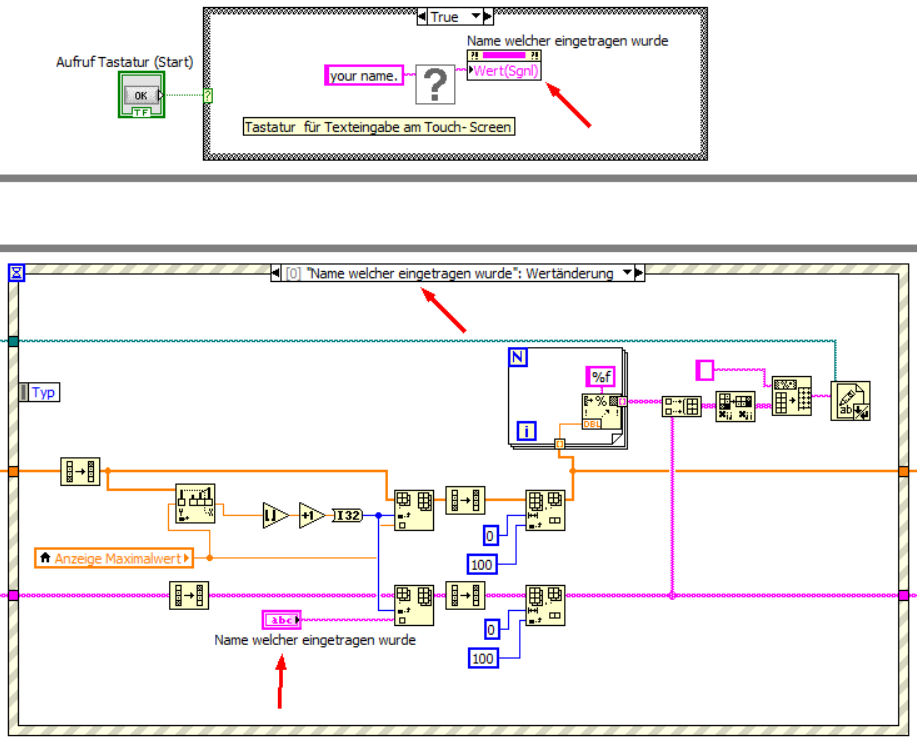This screenshot has height=745, width=917.
Task: Click the event structure timeout hourglass terminal
Action: point(16,273)
